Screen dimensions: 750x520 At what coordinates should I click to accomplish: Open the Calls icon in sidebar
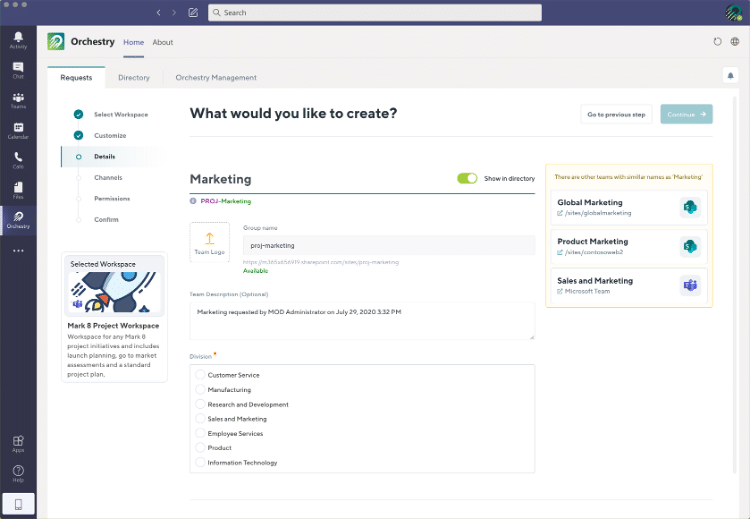[x=18, y=160]
